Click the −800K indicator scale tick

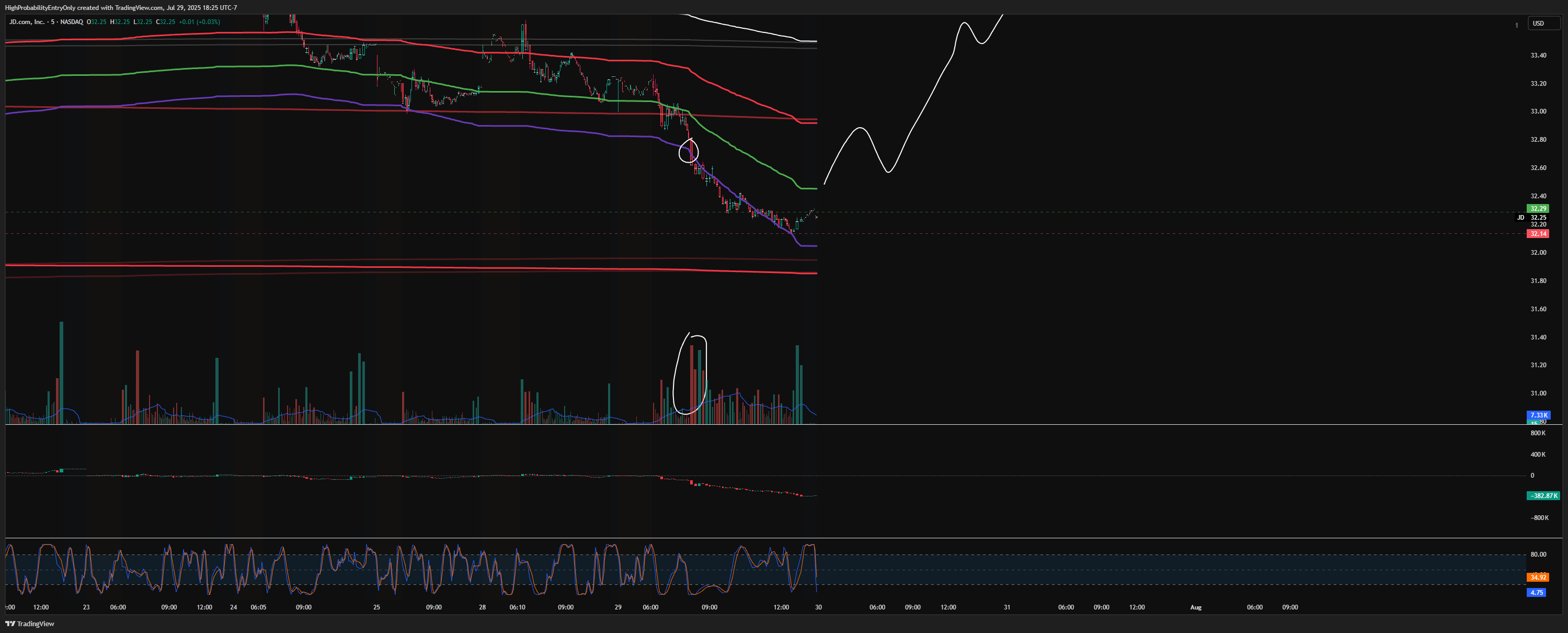tap(1539, 518)
